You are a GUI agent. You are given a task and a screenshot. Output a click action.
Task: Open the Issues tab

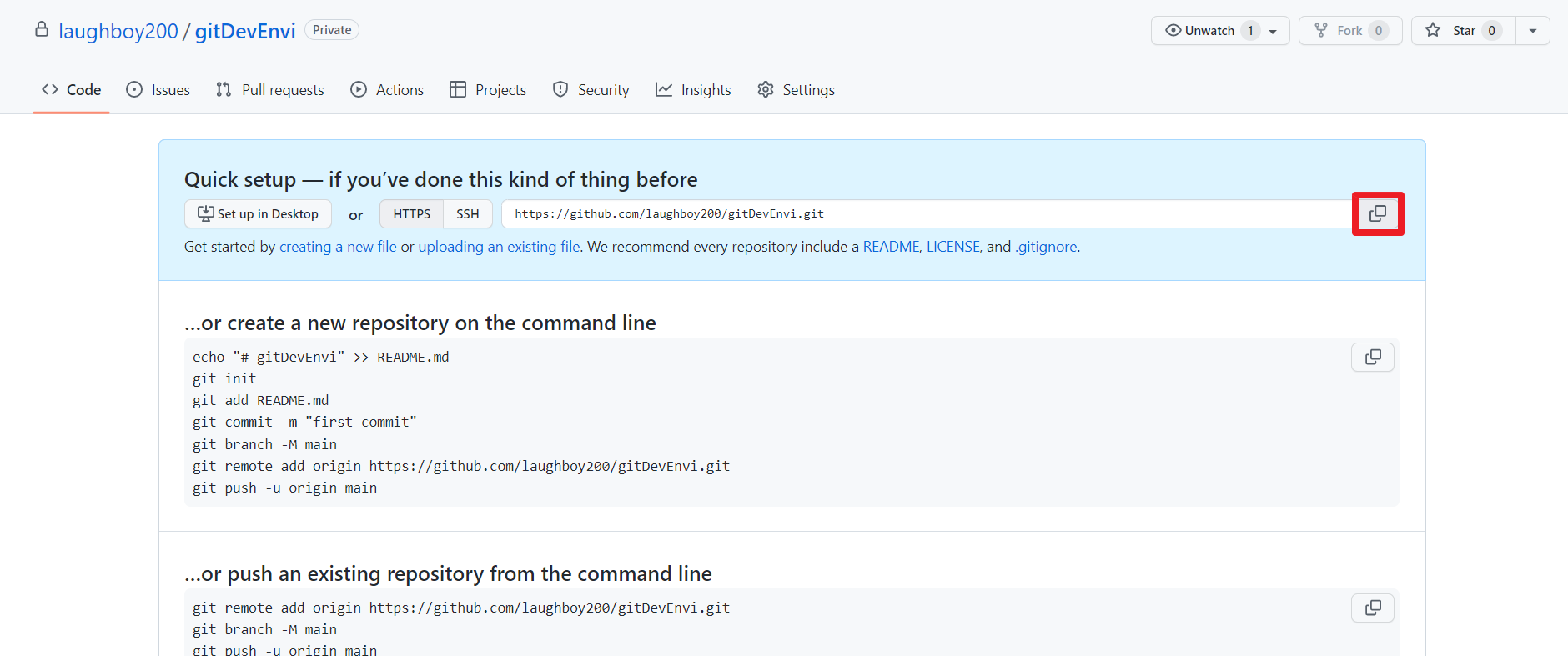pyautogui.click(x=158, y=89)
